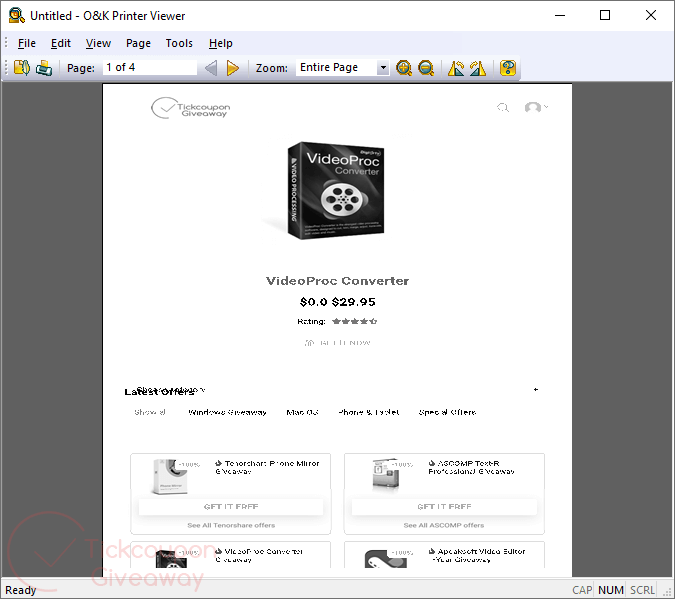Screen dimensions: 675x599
Task: Click the search icon on the previewed page
Action: pyautogui.click(x=503, y=107)
